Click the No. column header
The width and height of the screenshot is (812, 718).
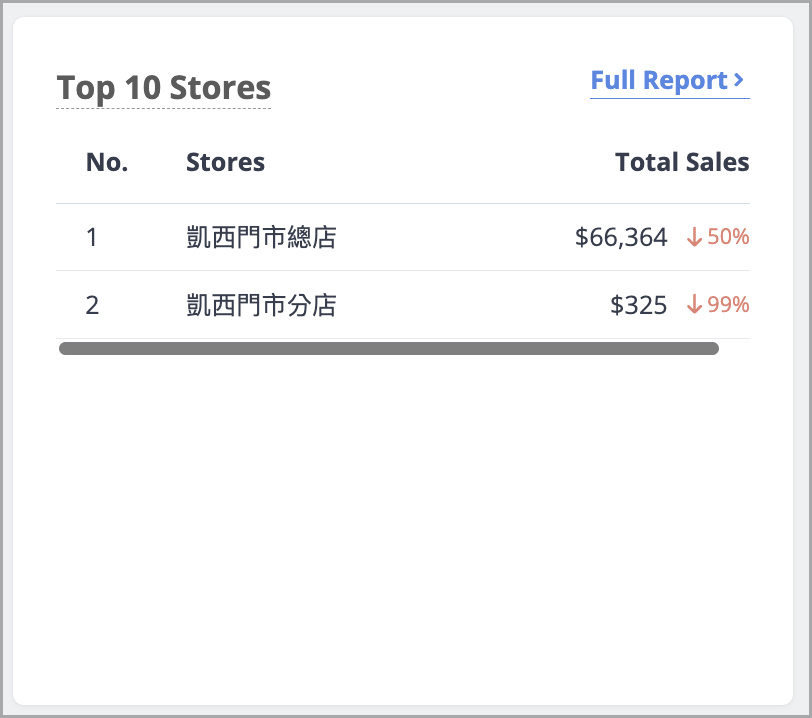pyautogui.click(x=107, y=162)
